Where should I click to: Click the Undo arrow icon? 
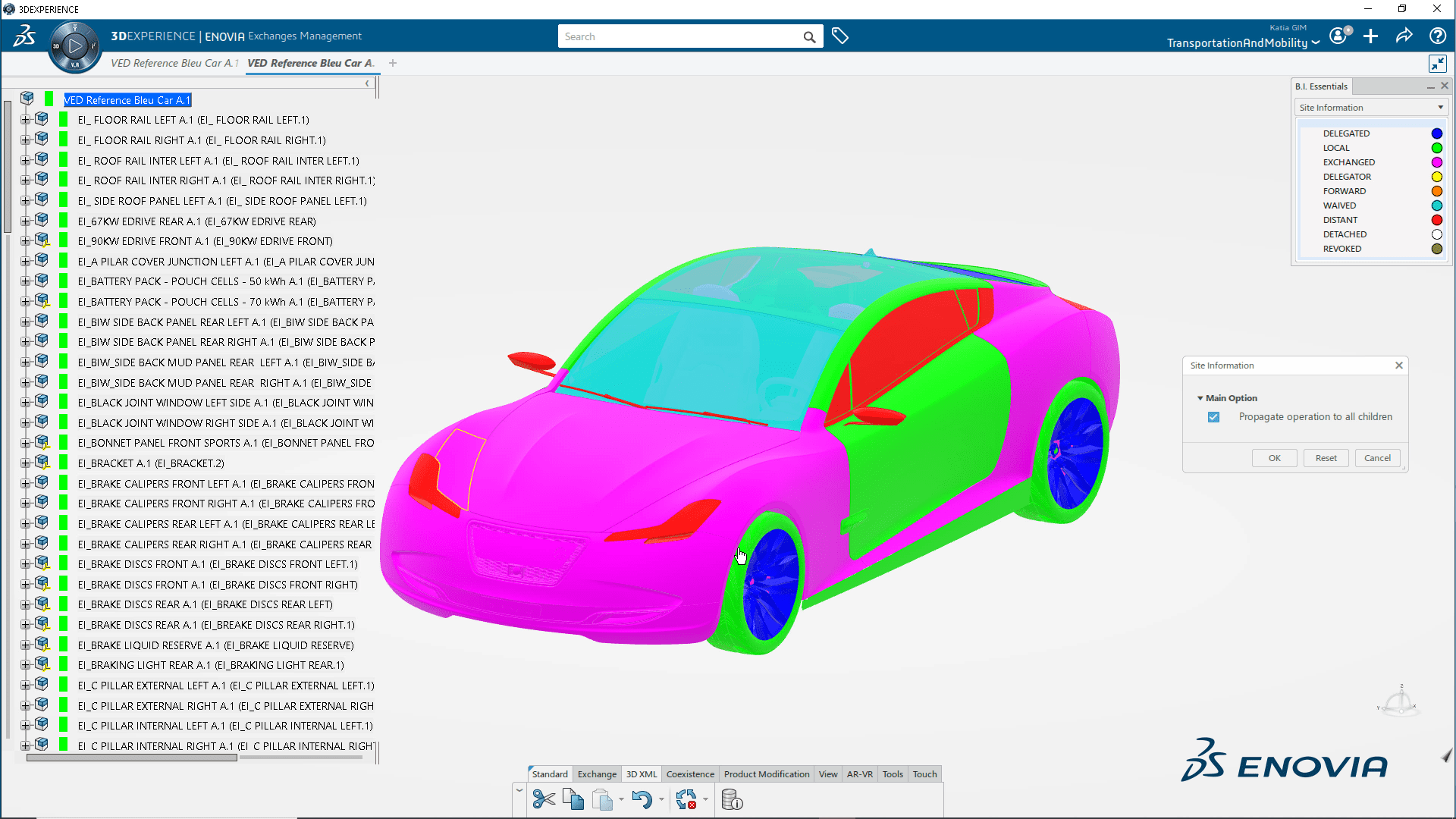click(642, 799)
